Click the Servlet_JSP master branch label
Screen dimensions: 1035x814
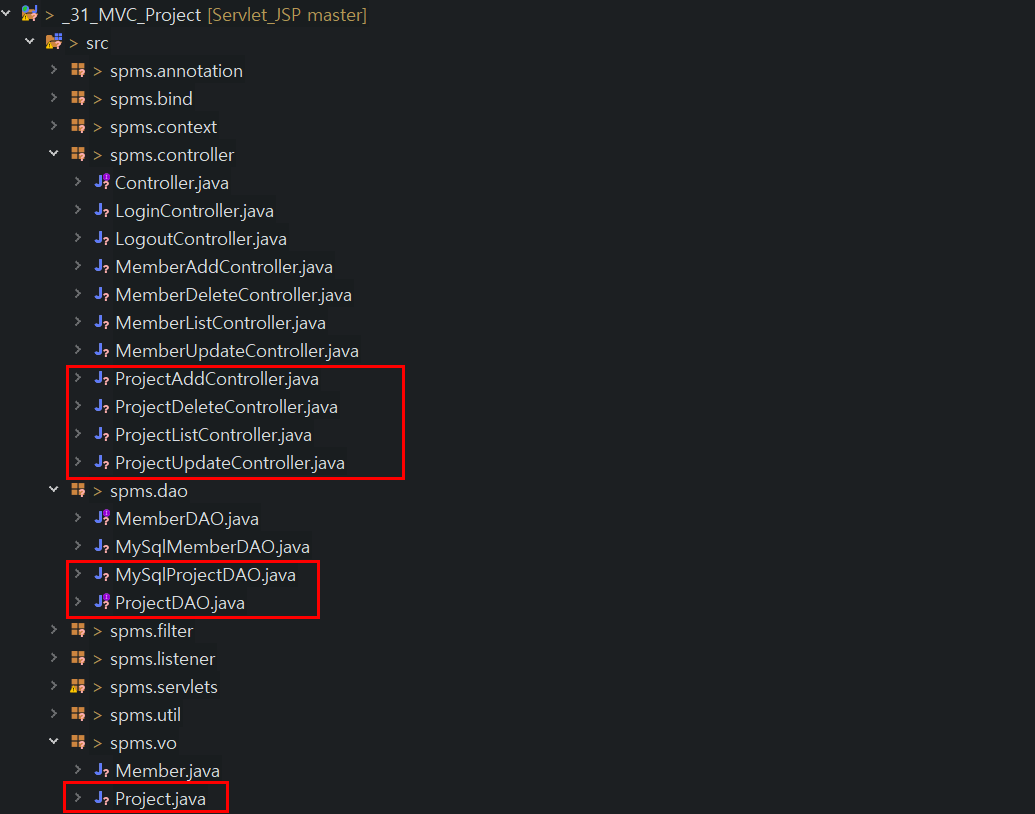click(x=286, y=14)
